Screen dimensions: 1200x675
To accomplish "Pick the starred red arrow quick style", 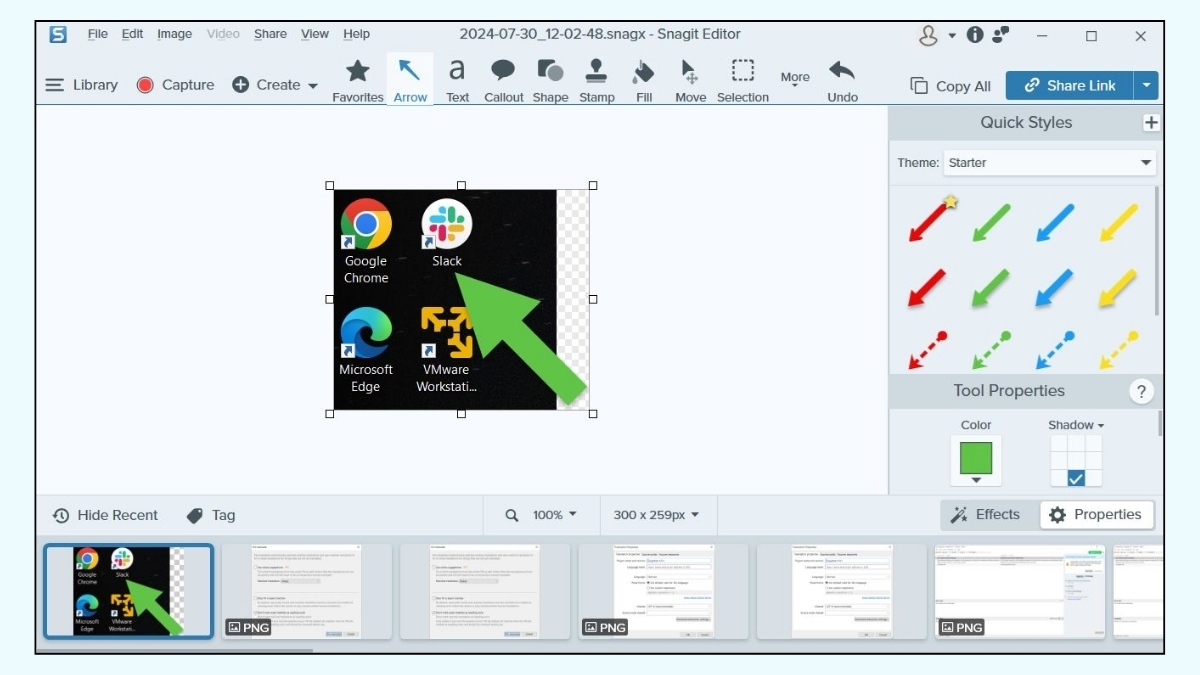I will (932, 220).
